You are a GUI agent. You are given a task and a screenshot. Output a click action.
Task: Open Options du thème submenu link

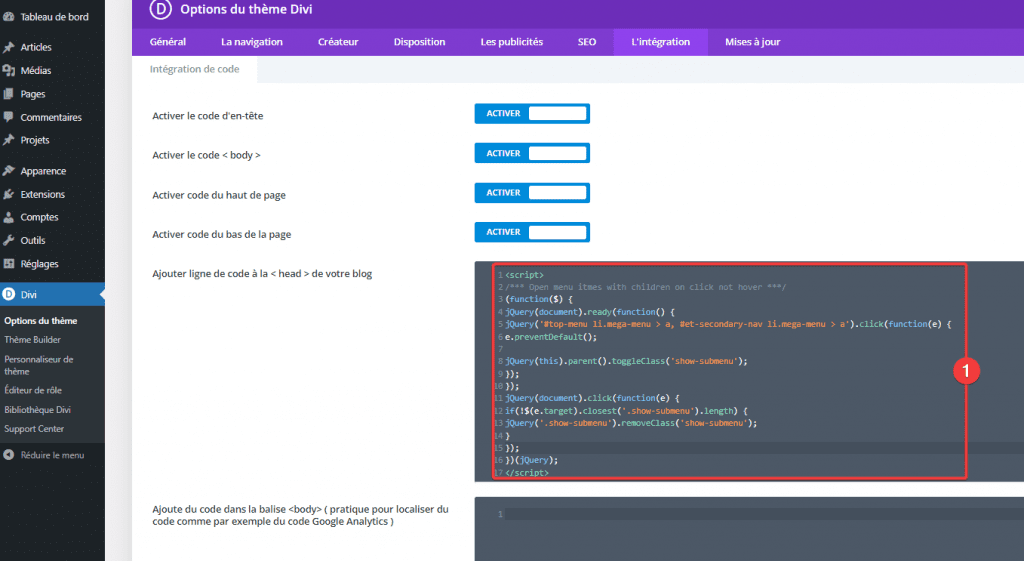40,321
